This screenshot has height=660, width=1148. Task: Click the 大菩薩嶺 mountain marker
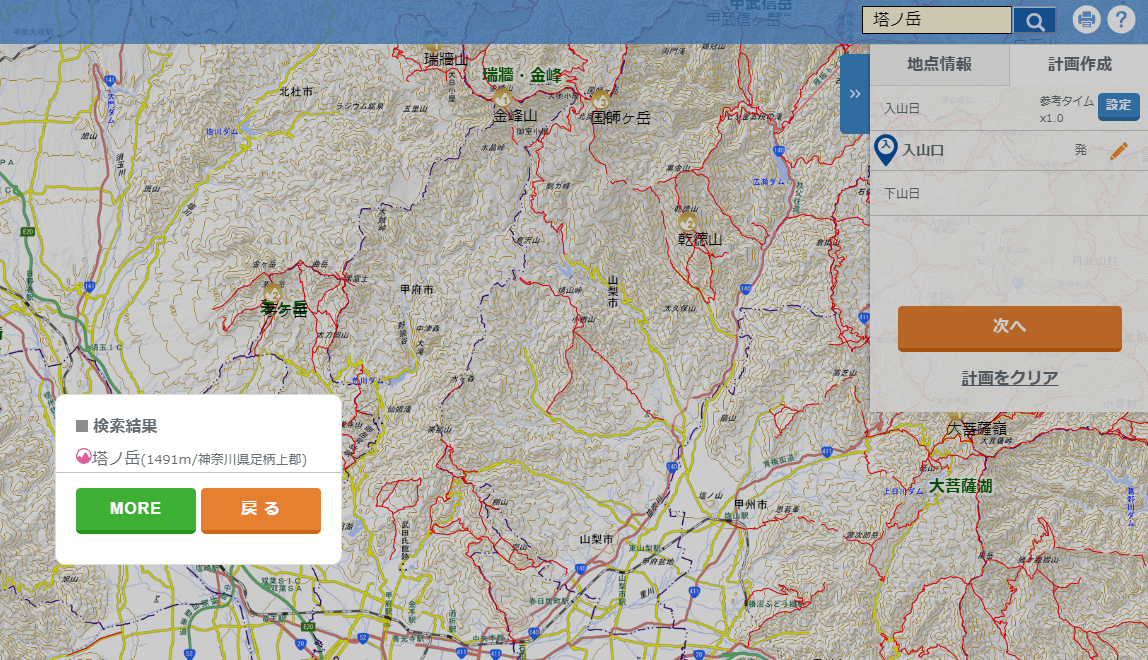956,414
